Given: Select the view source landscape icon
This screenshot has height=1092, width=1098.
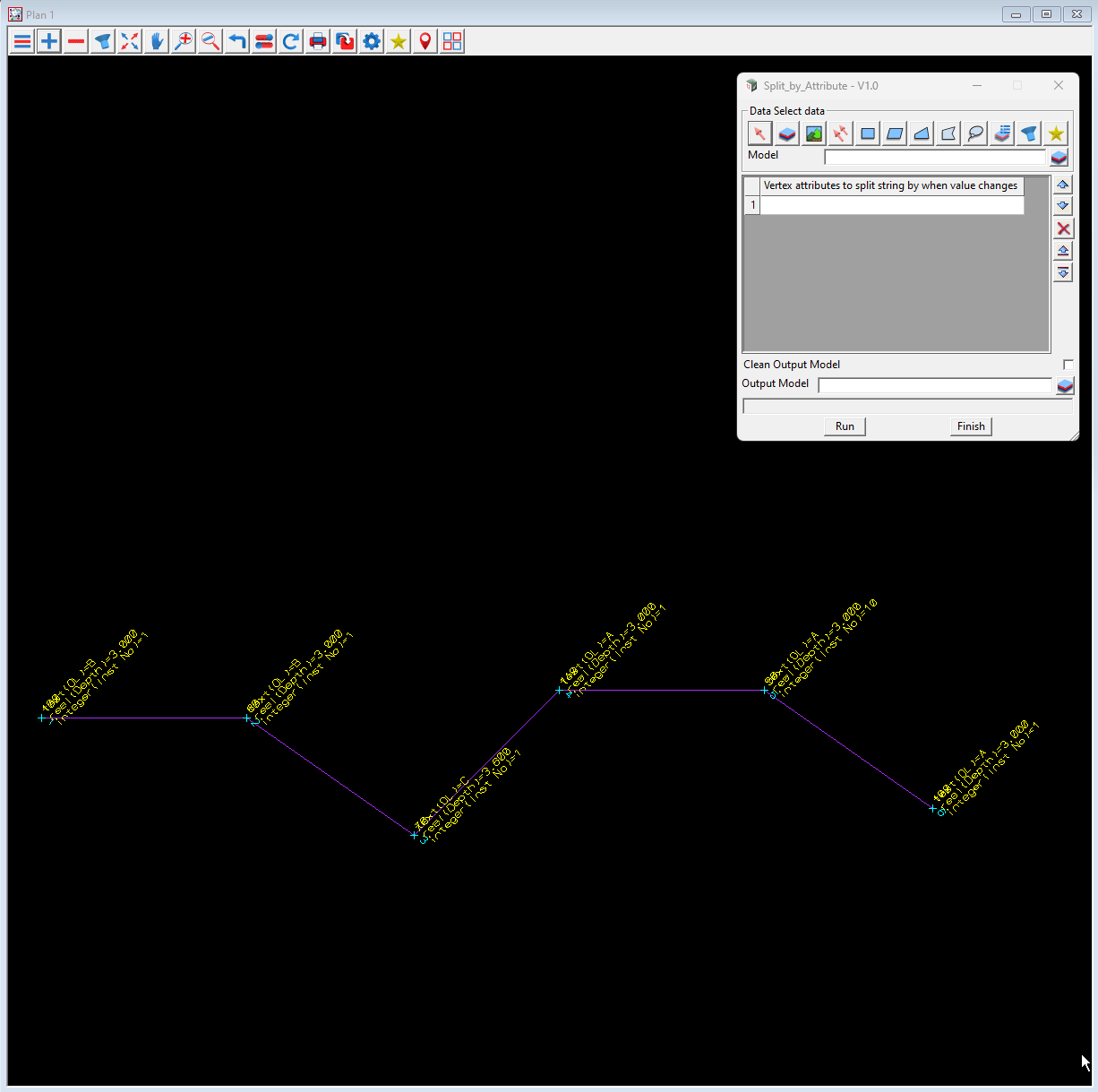Looking at the screenshot, I should click(x=813, y=133).
